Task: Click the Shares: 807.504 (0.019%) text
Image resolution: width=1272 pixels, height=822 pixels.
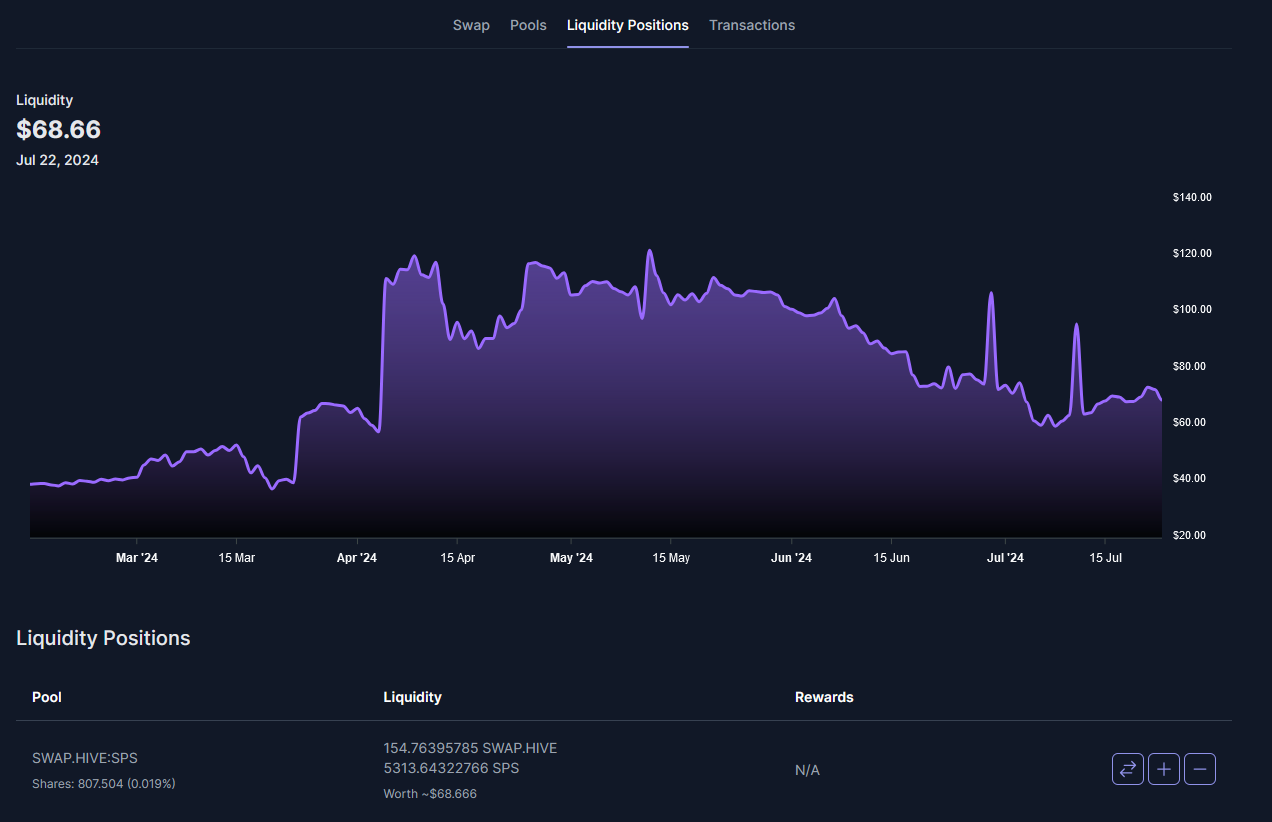Action: pos(104,783)
